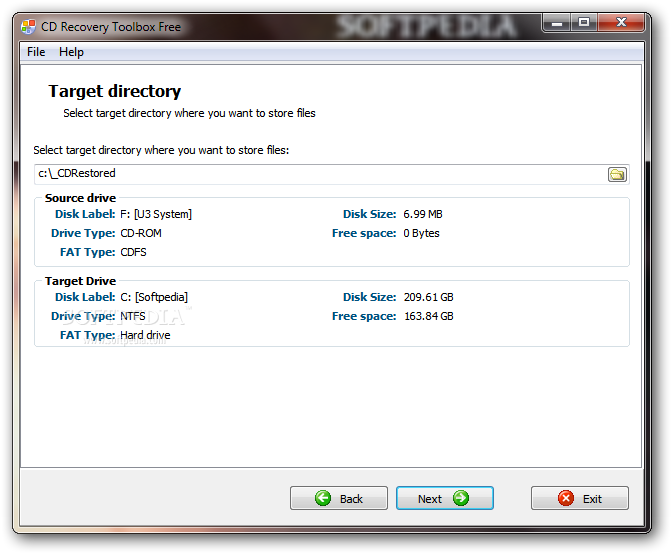
Task: Maximize the CD Recovery Toolbox window
Action: coord(584,23)
